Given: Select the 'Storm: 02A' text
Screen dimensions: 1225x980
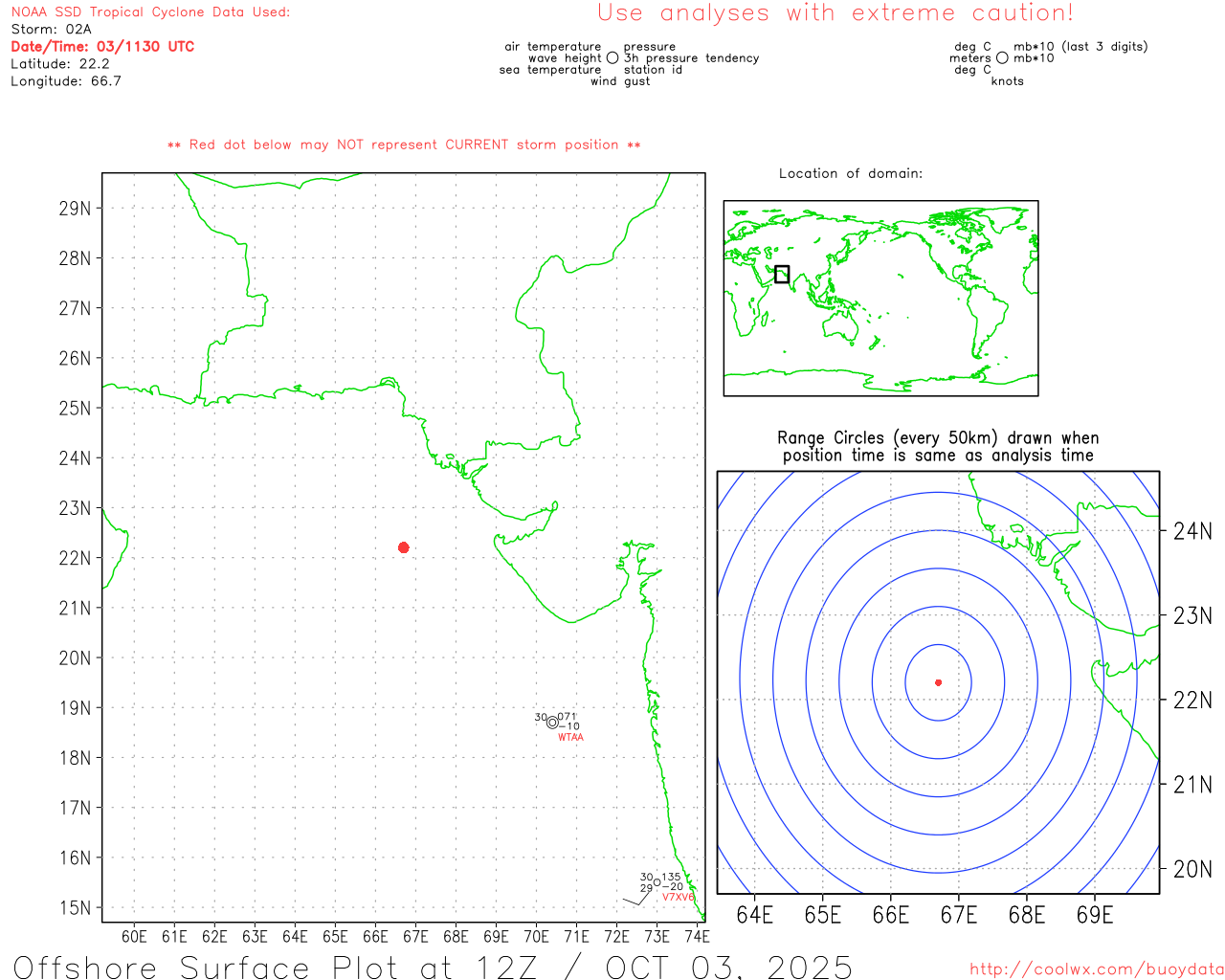Looking at the screenshot, I should pyautogui.click(x=51, y=30).
